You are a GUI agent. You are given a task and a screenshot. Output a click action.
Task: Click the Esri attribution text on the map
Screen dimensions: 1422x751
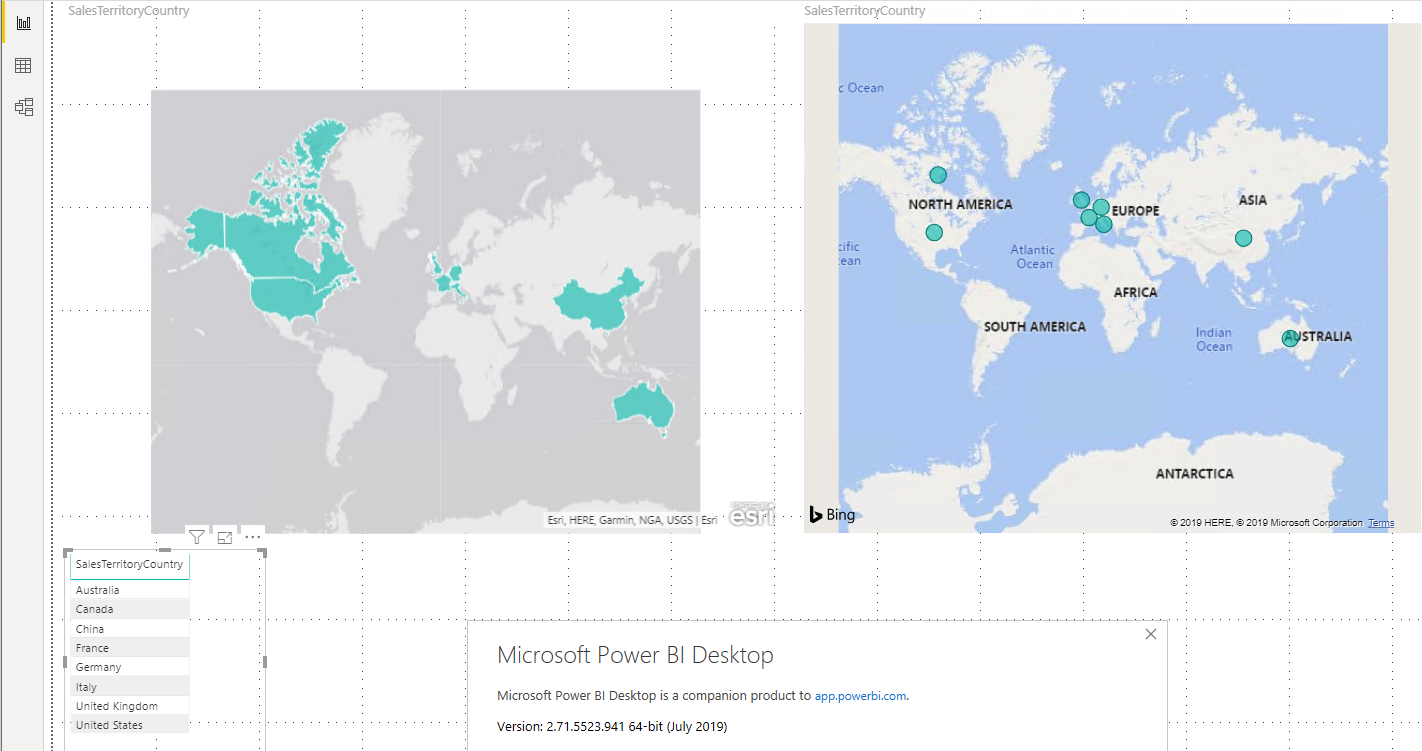(x=632, y=520)
